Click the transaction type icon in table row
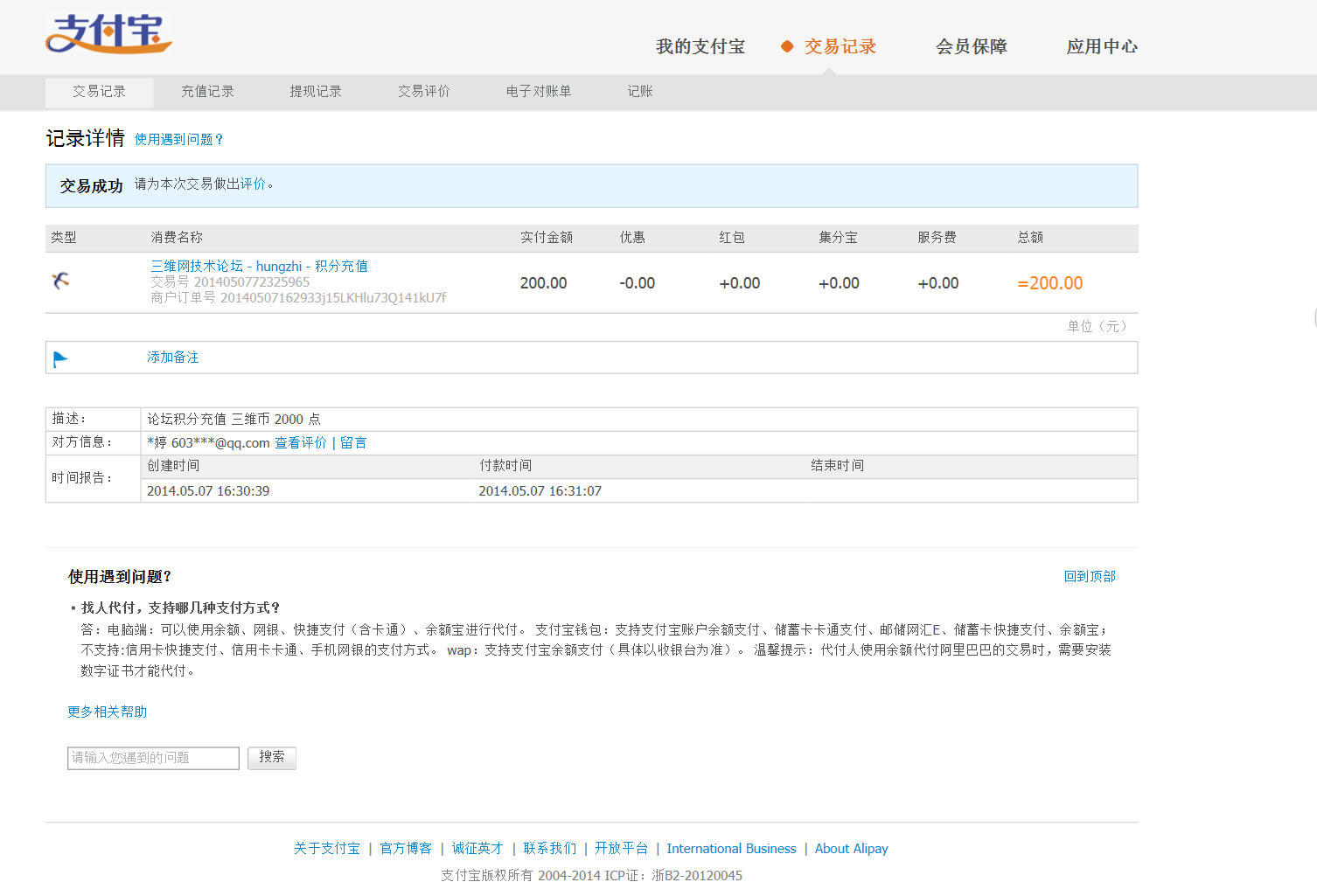Screen dimensions: 1317x896 pyautogui.click(x=60, y=281)
